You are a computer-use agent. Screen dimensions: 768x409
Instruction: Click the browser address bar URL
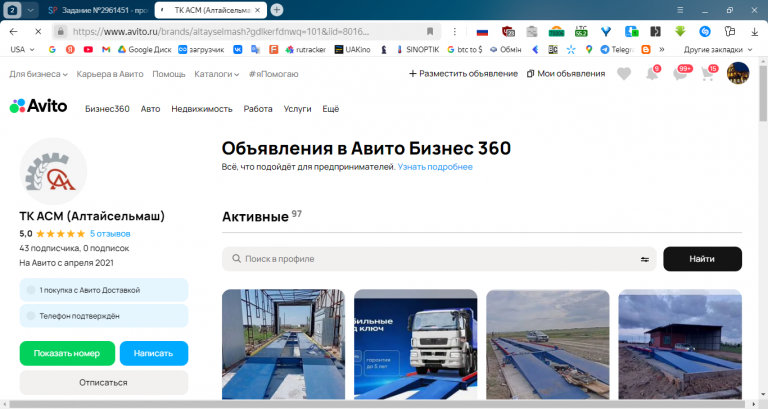220,32
